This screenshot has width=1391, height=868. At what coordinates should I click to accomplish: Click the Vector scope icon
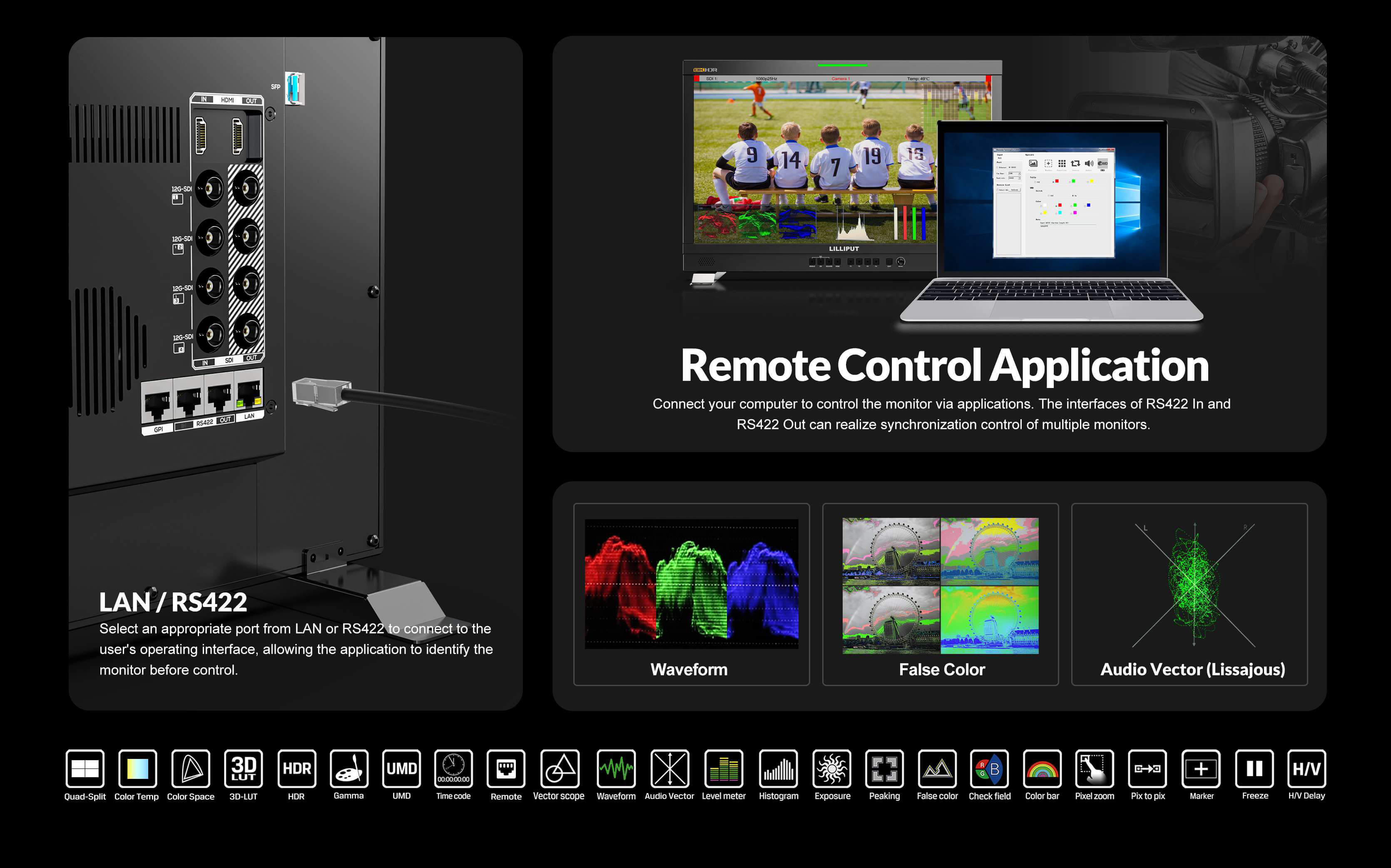pyautogui.click(x=559, y=768)
